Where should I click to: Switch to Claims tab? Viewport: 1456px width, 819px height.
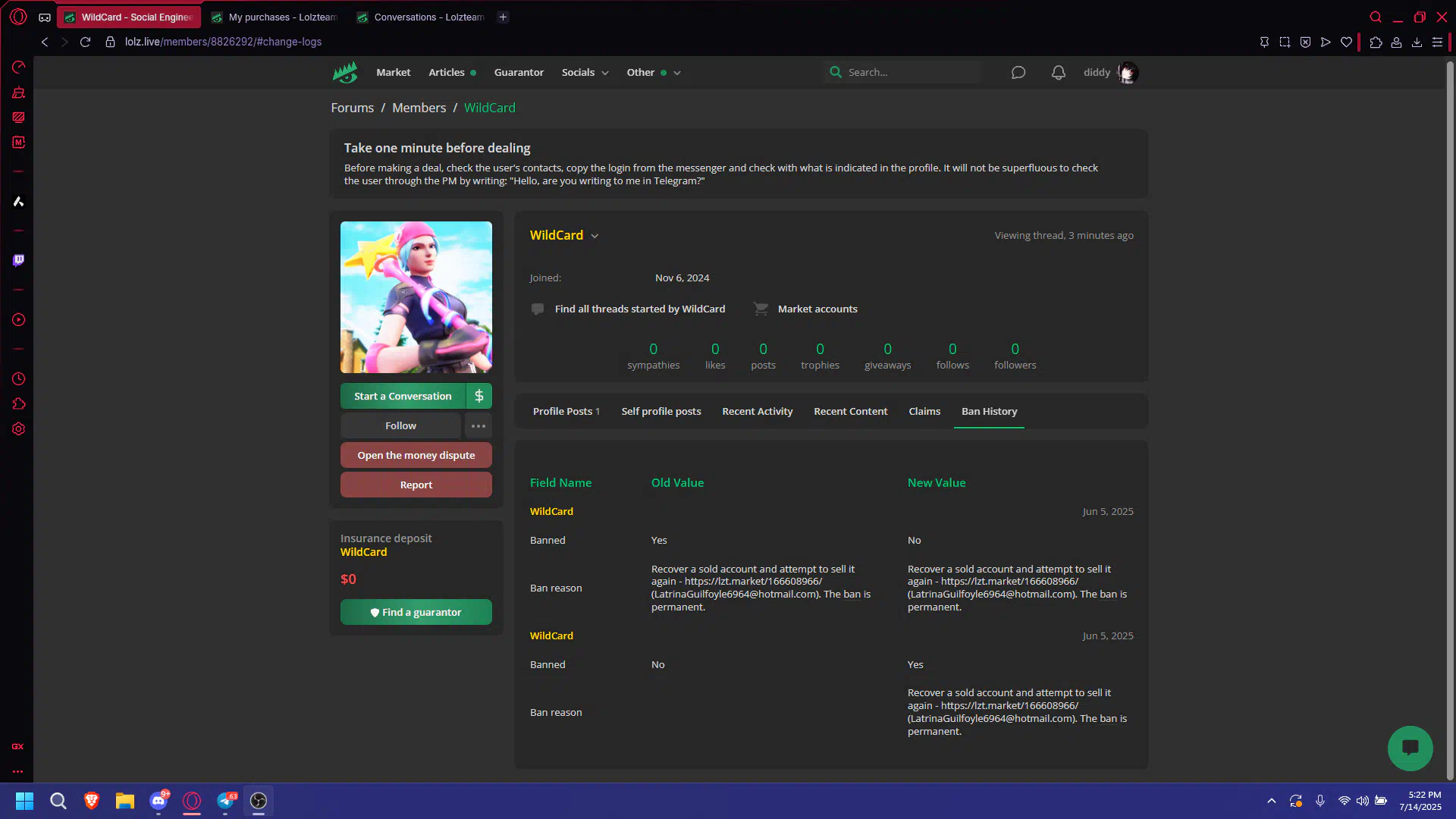924,411
